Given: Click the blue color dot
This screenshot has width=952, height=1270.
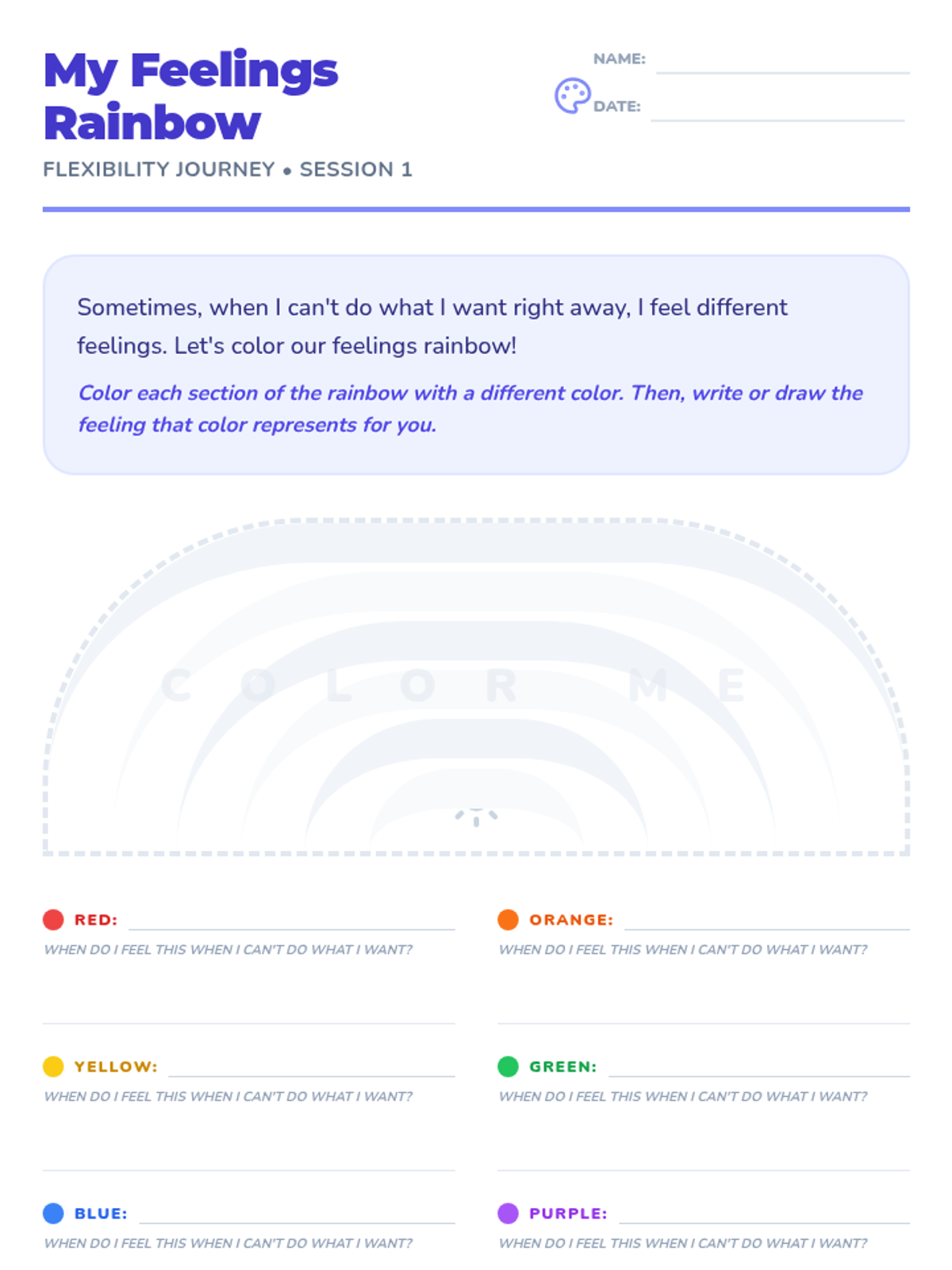Looking at the screenshot, I should pos(53,1213).
